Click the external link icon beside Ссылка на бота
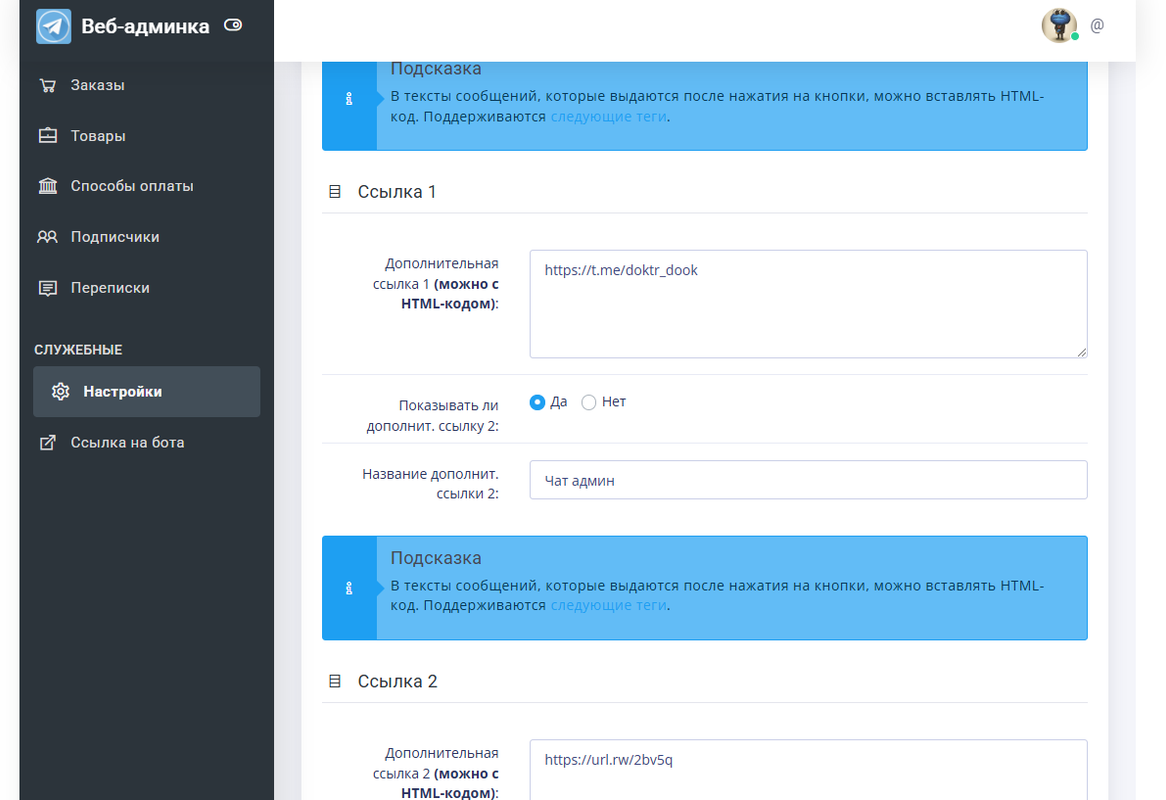 tap(48, 442)
